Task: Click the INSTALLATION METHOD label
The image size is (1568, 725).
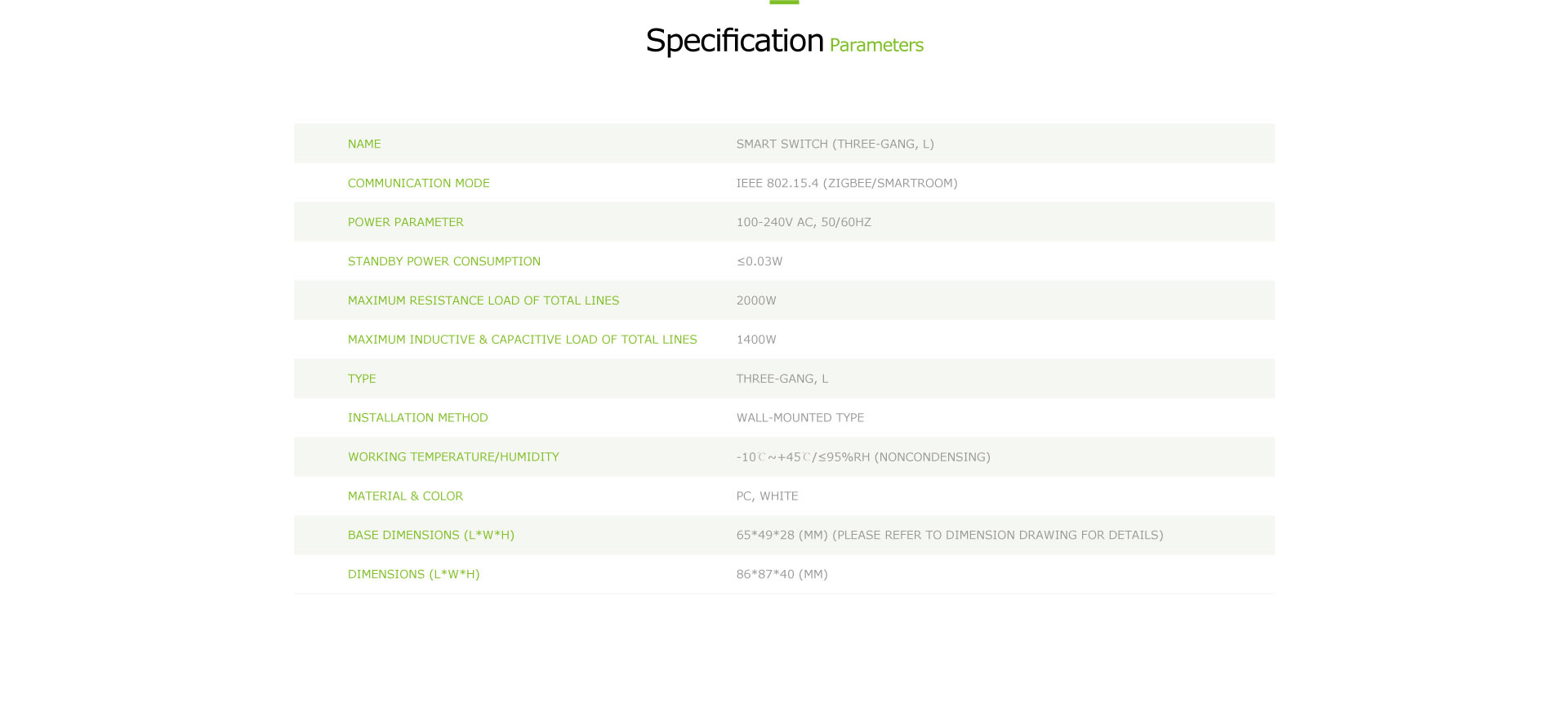Action: click(417, 417)
